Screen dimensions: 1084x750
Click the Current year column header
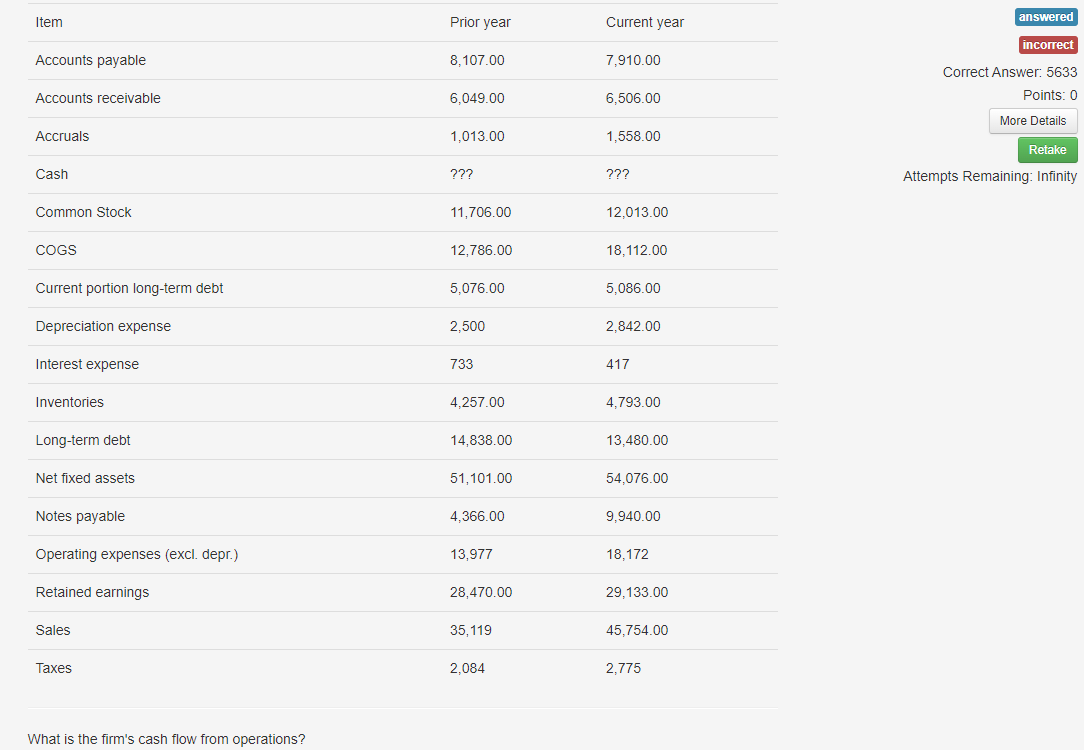click(x=644, y=22)
